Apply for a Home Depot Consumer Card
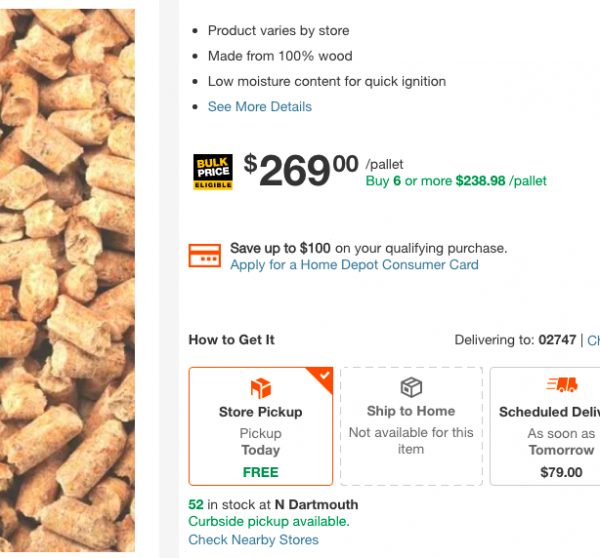 click(x=354, y=265)
